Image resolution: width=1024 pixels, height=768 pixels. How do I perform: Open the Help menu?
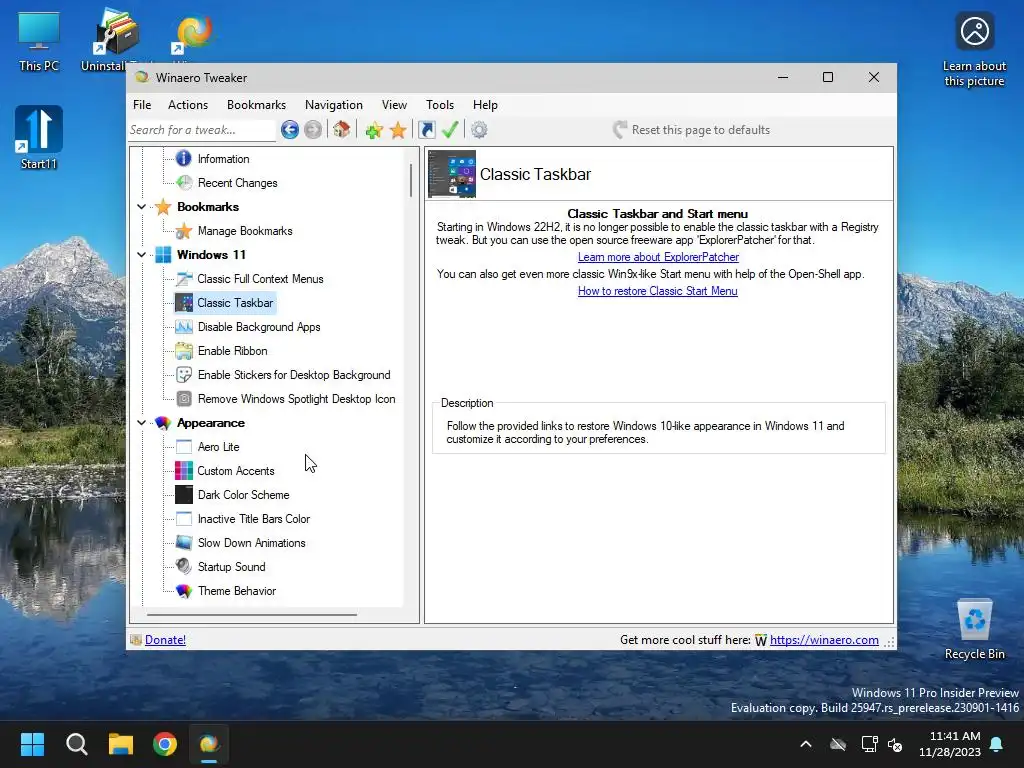[485, 104]
